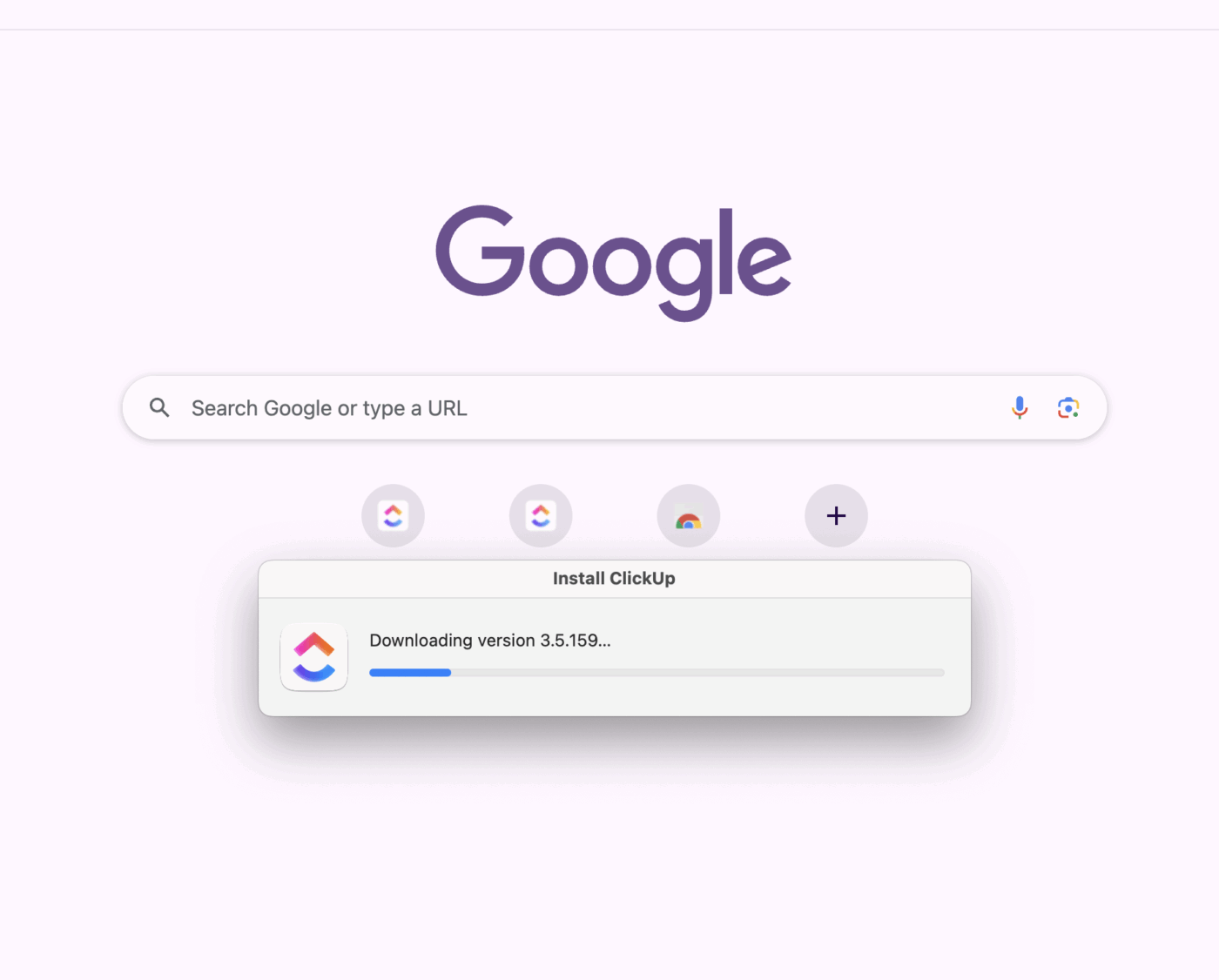1219x980 pixels.
Task: Click the 'Install ClickUp' dialog title bar
Action: (x=615, y=579)
